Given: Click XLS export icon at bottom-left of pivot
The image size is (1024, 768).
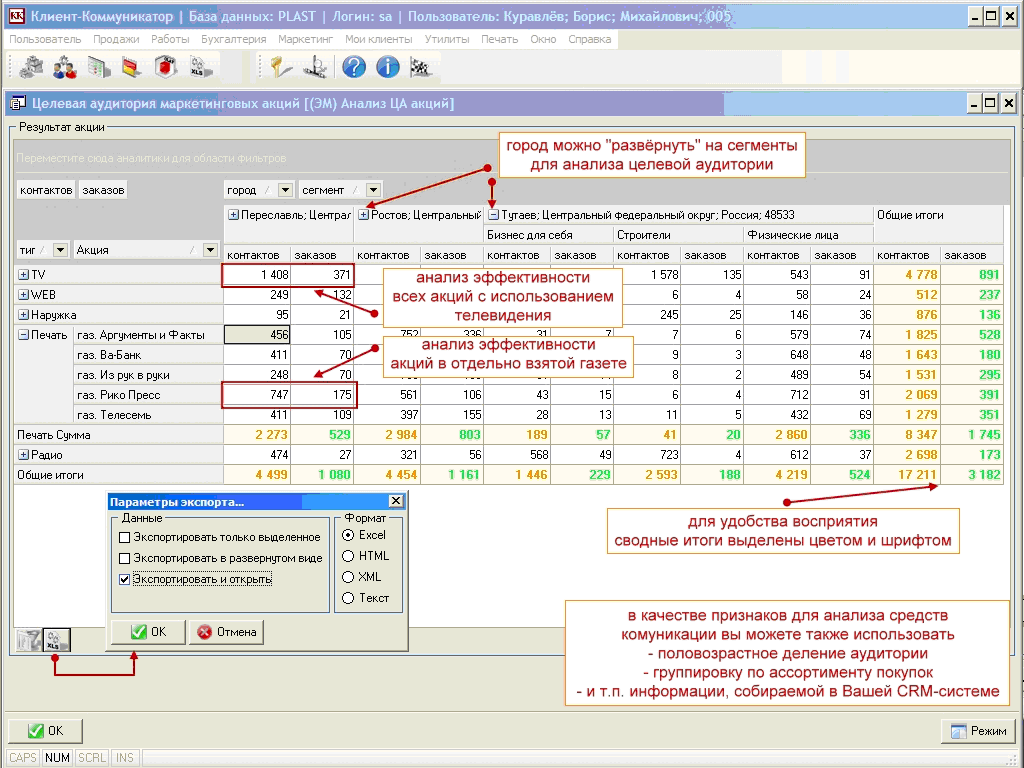Looking at the screenshot, I should 57,640.
